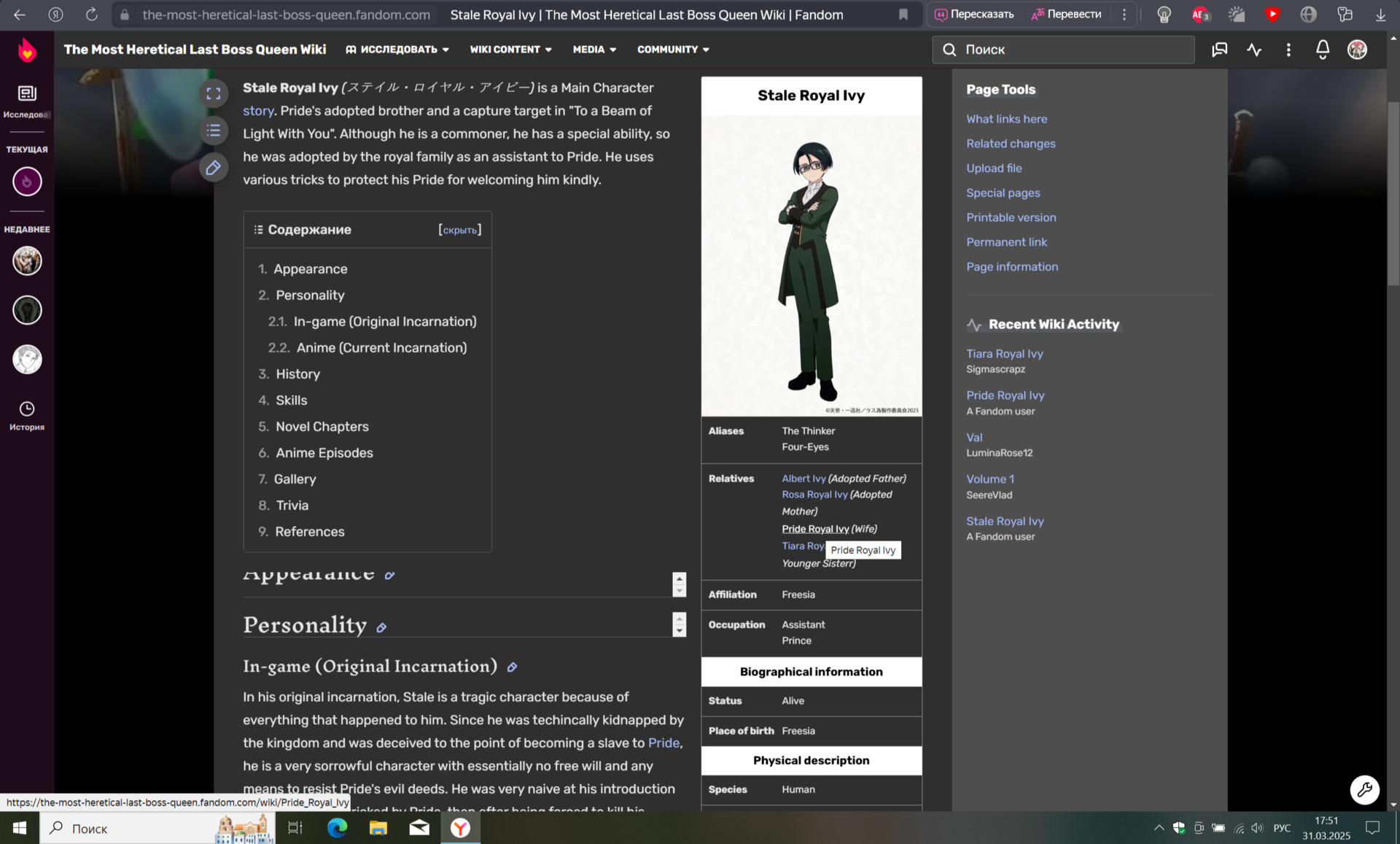Image resolution: width=1400 pixels, height=844 pixels.
Task: Expand the Media dropdown menu
Action: (x=594, y=50)
